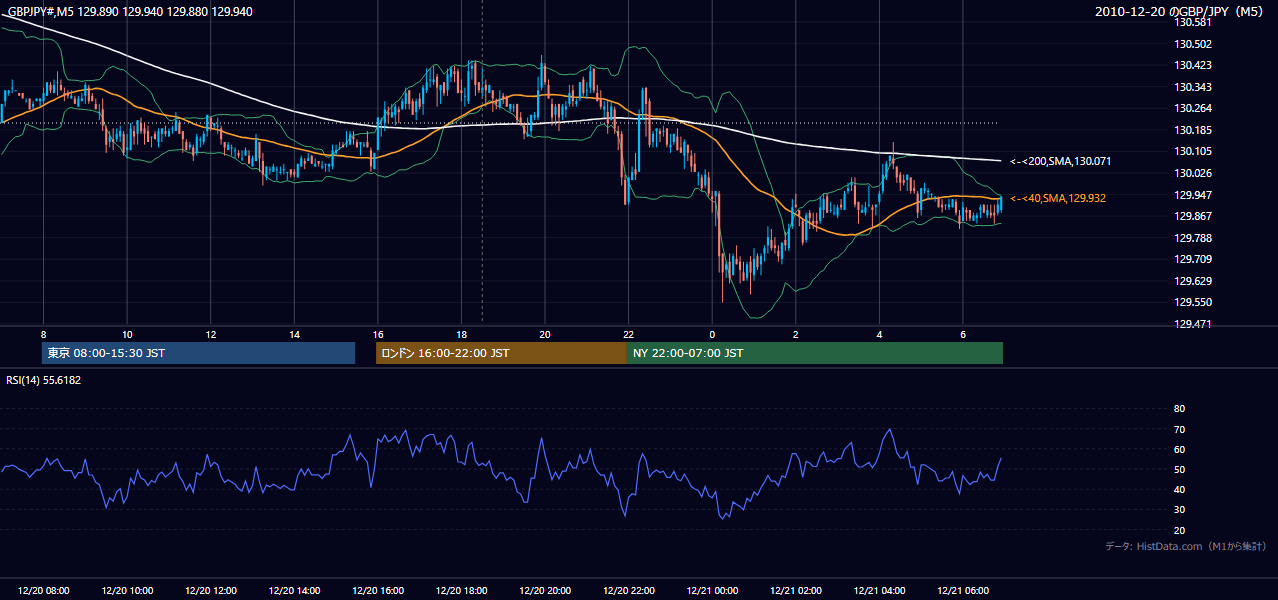Click price axis value 130.581

(x=1192, y=22)
